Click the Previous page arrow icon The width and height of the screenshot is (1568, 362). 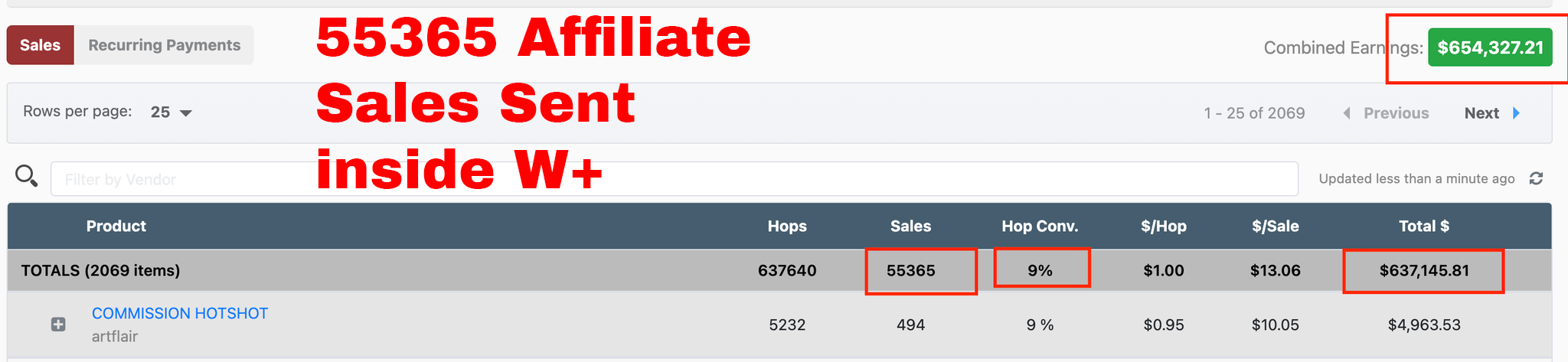1347,113
